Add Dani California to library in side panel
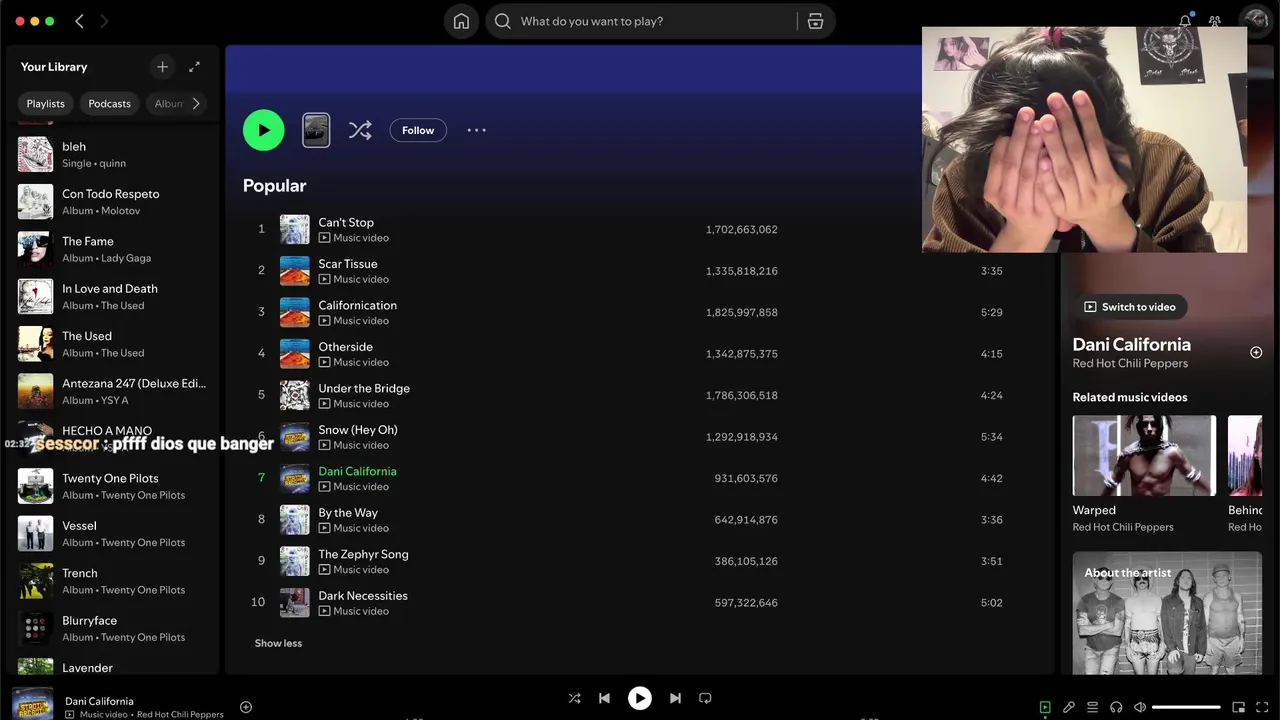 tap(1256, 352)
